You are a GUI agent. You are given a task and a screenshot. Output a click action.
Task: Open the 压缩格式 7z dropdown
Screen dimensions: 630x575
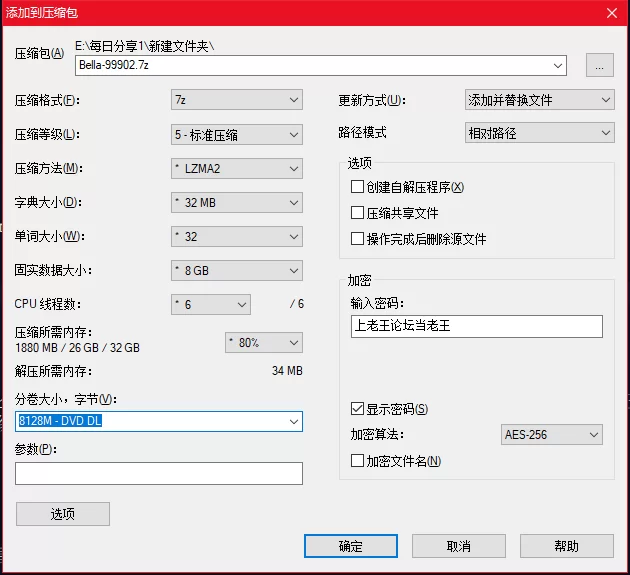pyautogui.click(x=237, y=100)
